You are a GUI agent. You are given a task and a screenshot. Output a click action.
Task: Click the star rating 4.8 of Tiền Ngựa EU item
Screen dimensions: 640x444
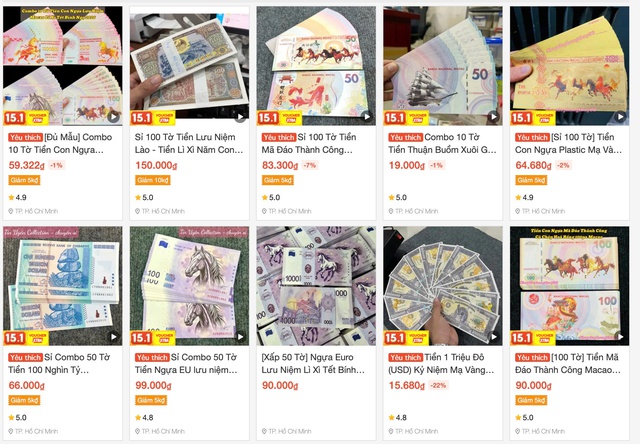pyautogui.click(x=144, y=417)
